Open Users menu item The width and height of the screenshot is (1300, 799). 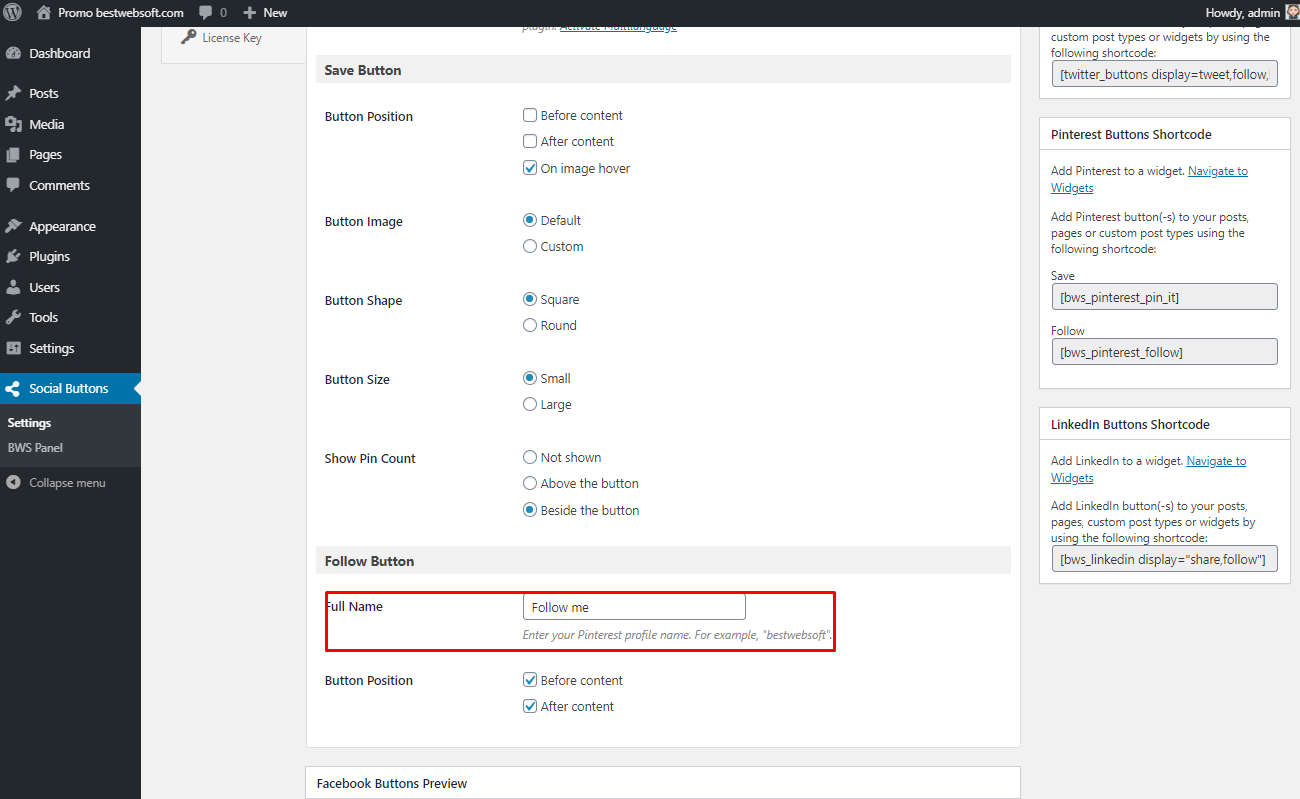point(70,287)
